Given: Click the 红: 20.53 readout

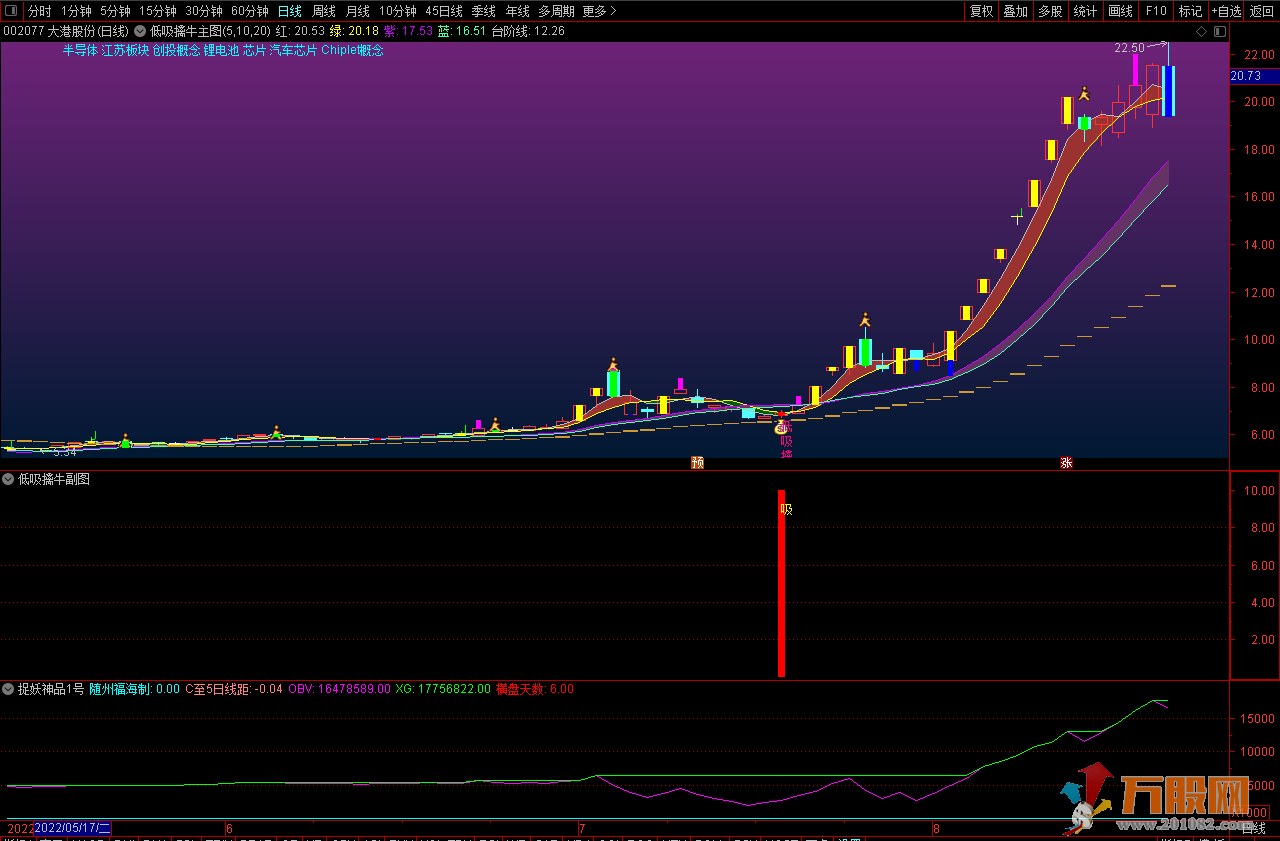Looking at the screenshot, I should (x=300, y=31).
